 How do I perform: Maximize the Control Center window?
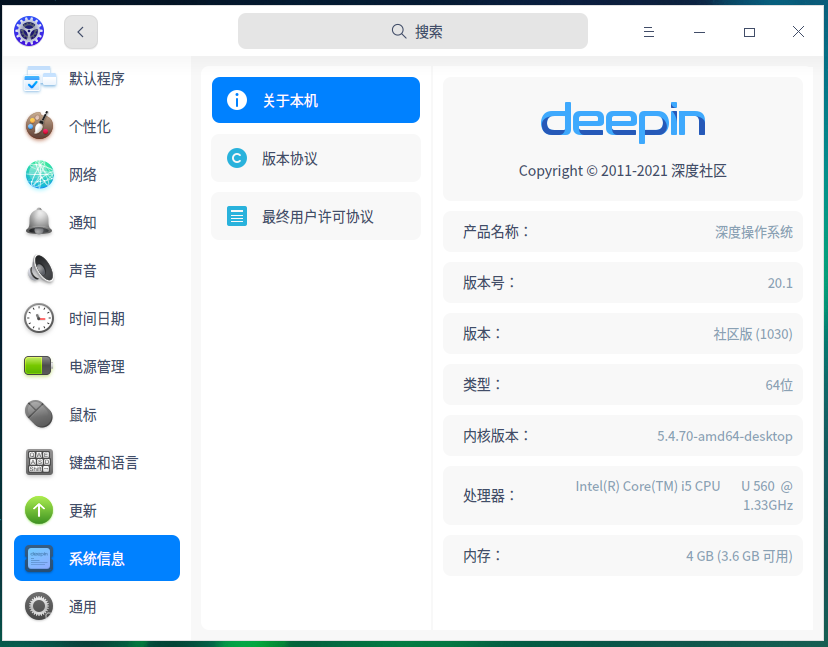pos(749,32)
